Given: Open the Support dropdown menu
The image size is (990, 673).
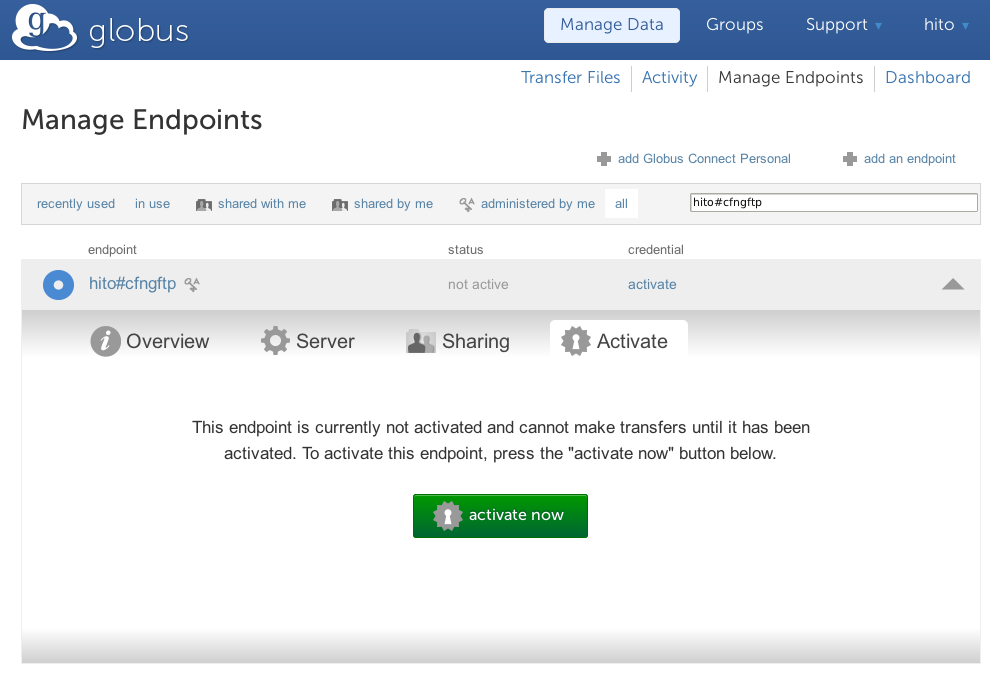Looking at the screenshot, I should click(843, 25).
